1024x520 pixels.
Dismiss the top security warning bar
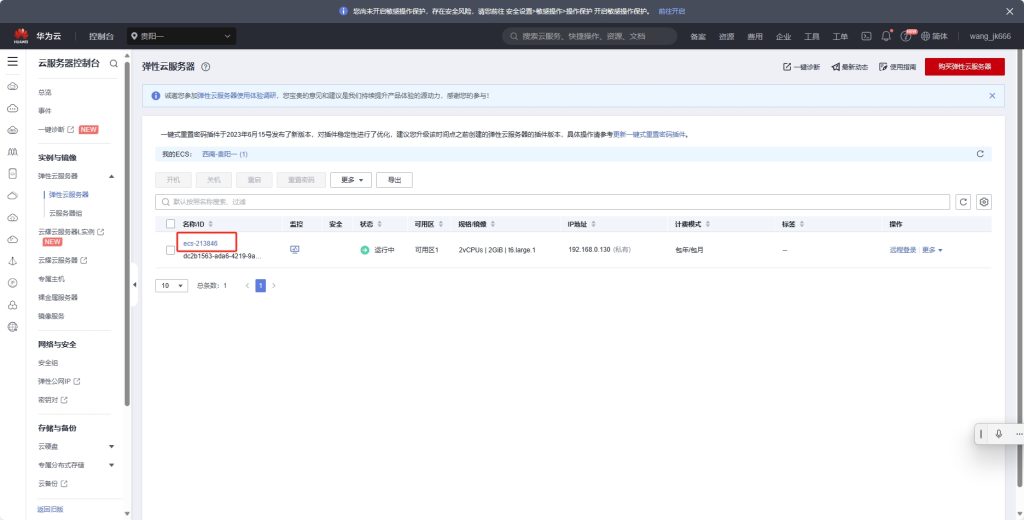click(1010, 11)
